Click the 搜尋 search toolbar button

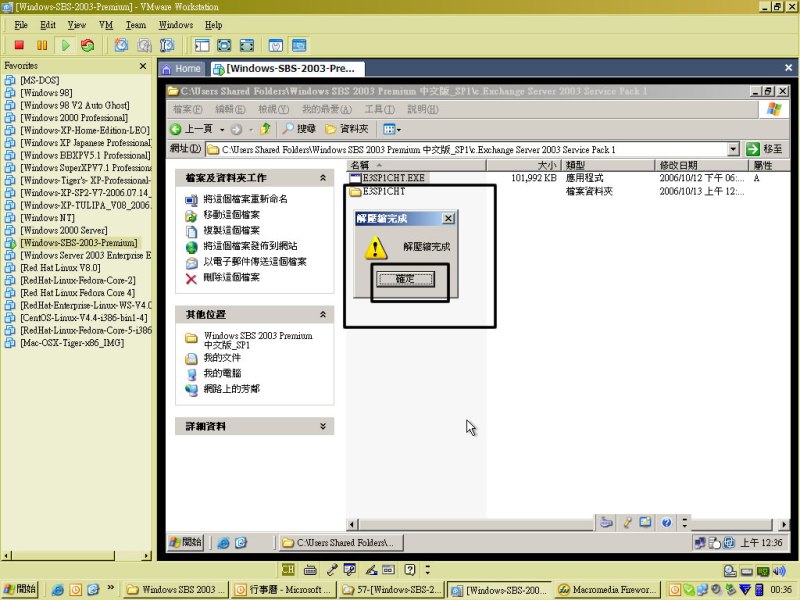coord(299,129)
